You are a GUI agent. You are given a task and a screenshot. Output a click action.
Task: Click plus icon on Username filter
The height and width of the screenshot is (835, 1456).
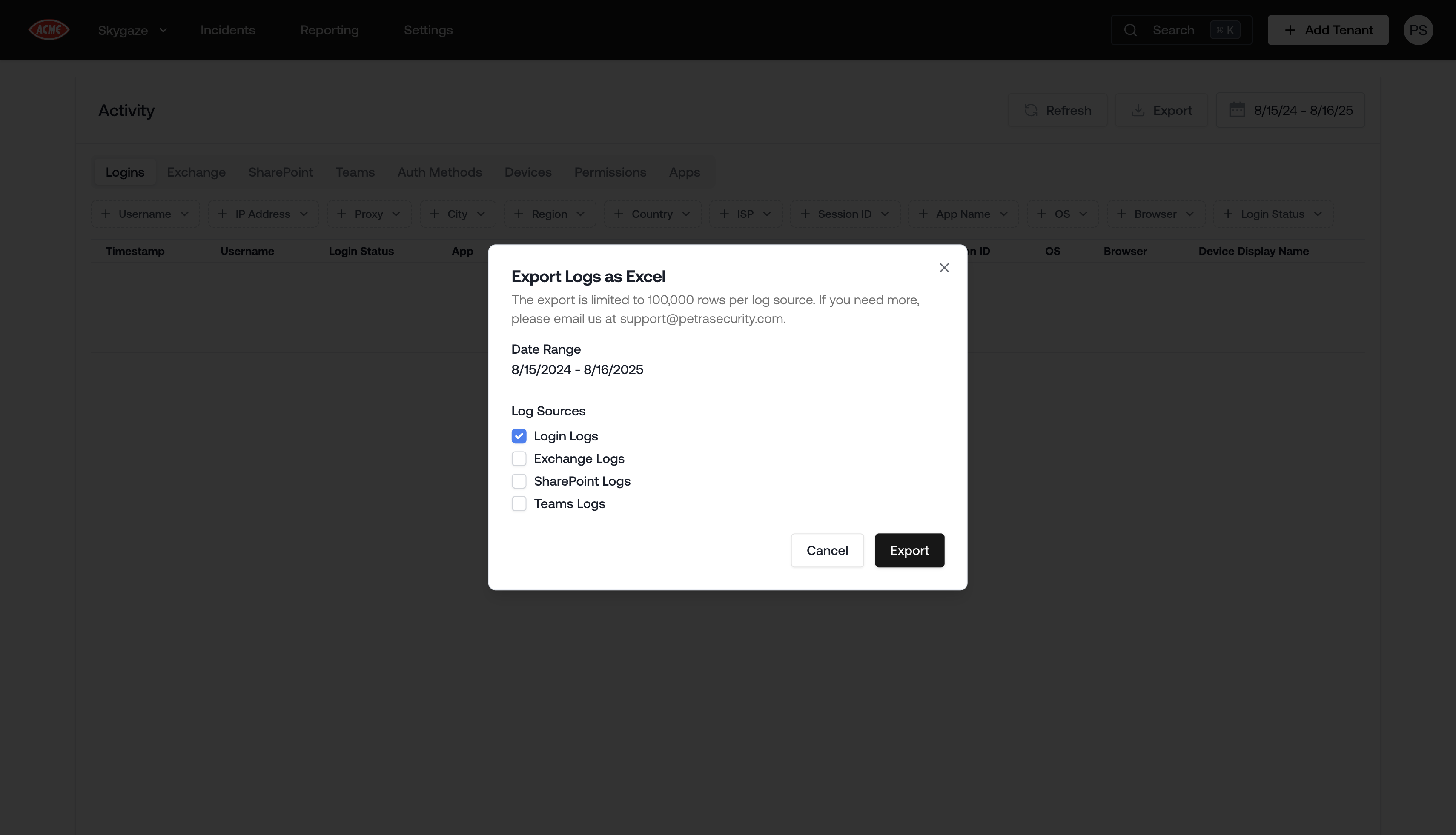point(106,214)
